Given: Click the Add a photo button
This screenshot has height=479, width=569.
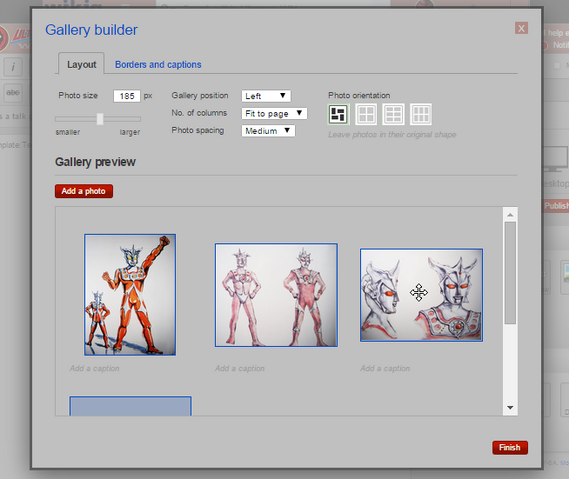Looking at the screenshot, I should (x=84, y=191).
